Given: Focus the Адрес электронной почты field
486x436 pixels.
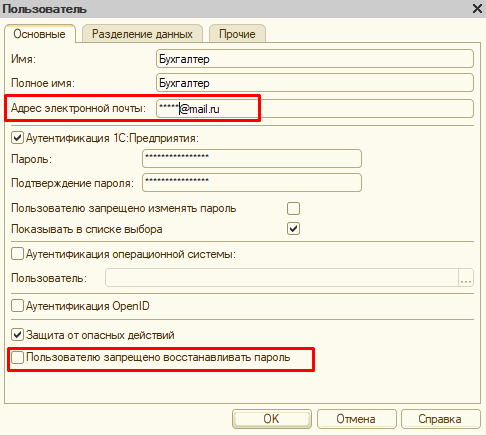Looking at the screenshot, I should tap(315, 109).
